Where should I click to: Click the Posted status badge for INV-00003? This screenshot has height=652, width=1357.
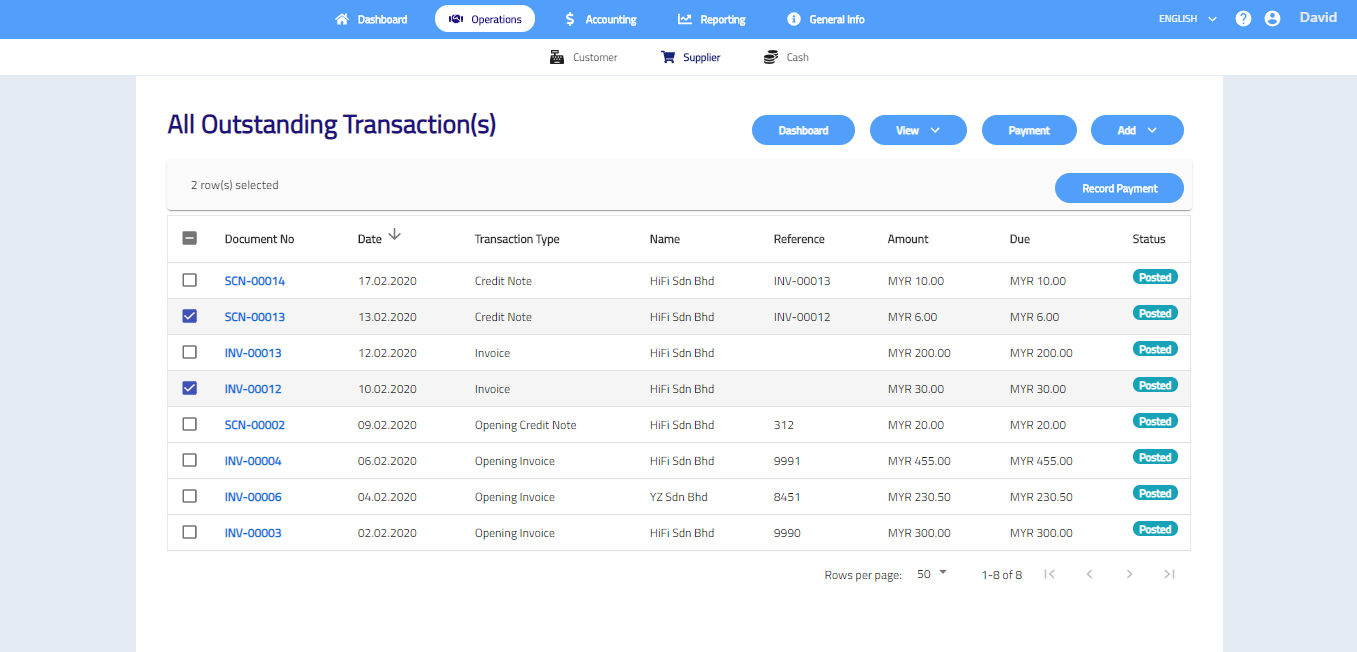point(1155,530)
